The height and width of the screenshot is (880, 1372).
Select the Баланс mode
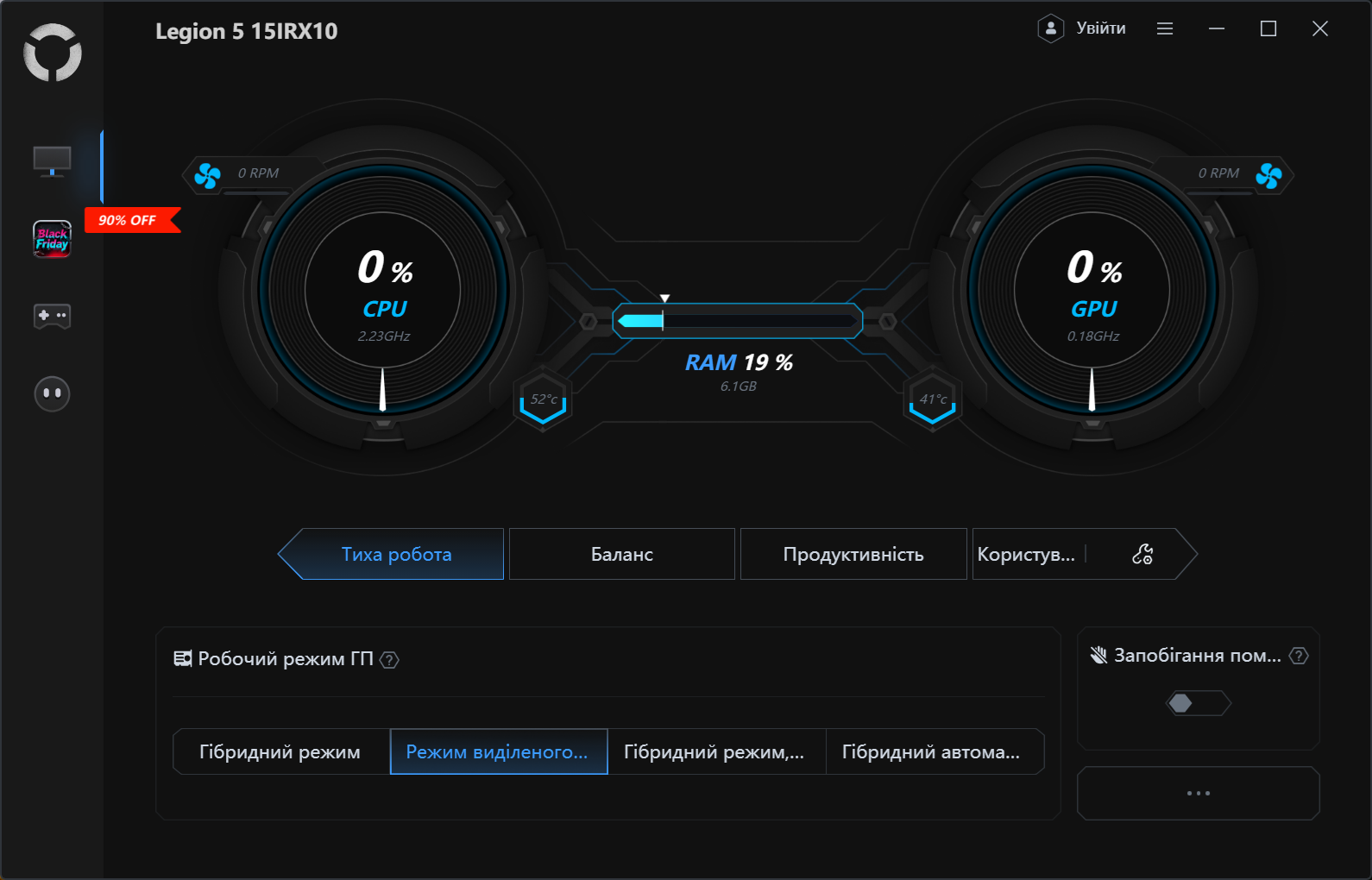tap(622, 554)
